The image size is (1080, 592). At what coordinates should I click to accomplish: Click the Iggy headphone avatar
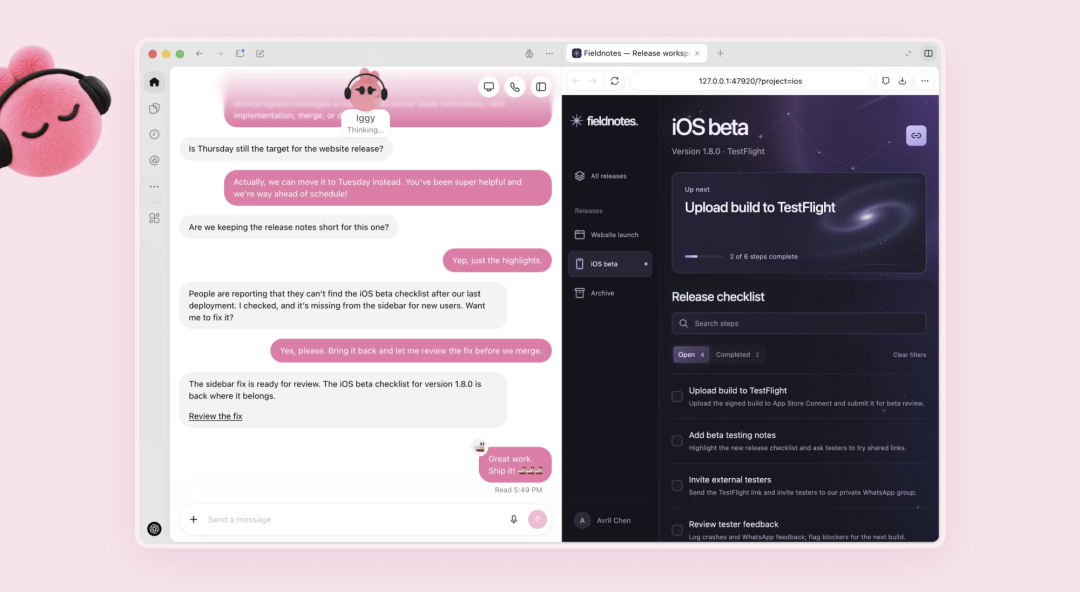click(366, 90)
